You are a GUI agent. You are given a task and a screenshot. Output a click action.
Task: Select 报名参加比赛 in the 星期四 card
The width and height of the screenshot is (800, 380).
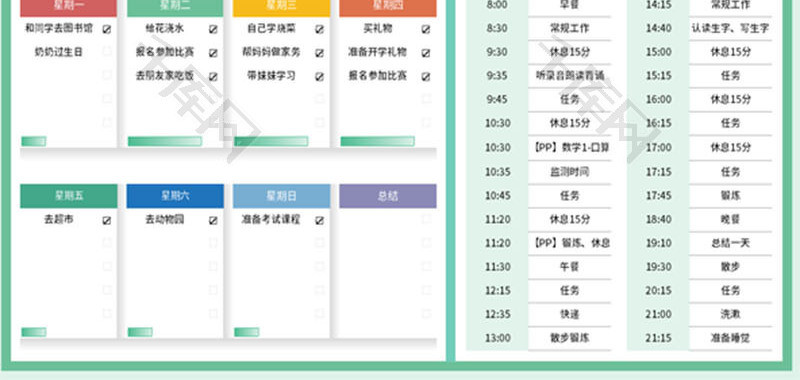378,75
